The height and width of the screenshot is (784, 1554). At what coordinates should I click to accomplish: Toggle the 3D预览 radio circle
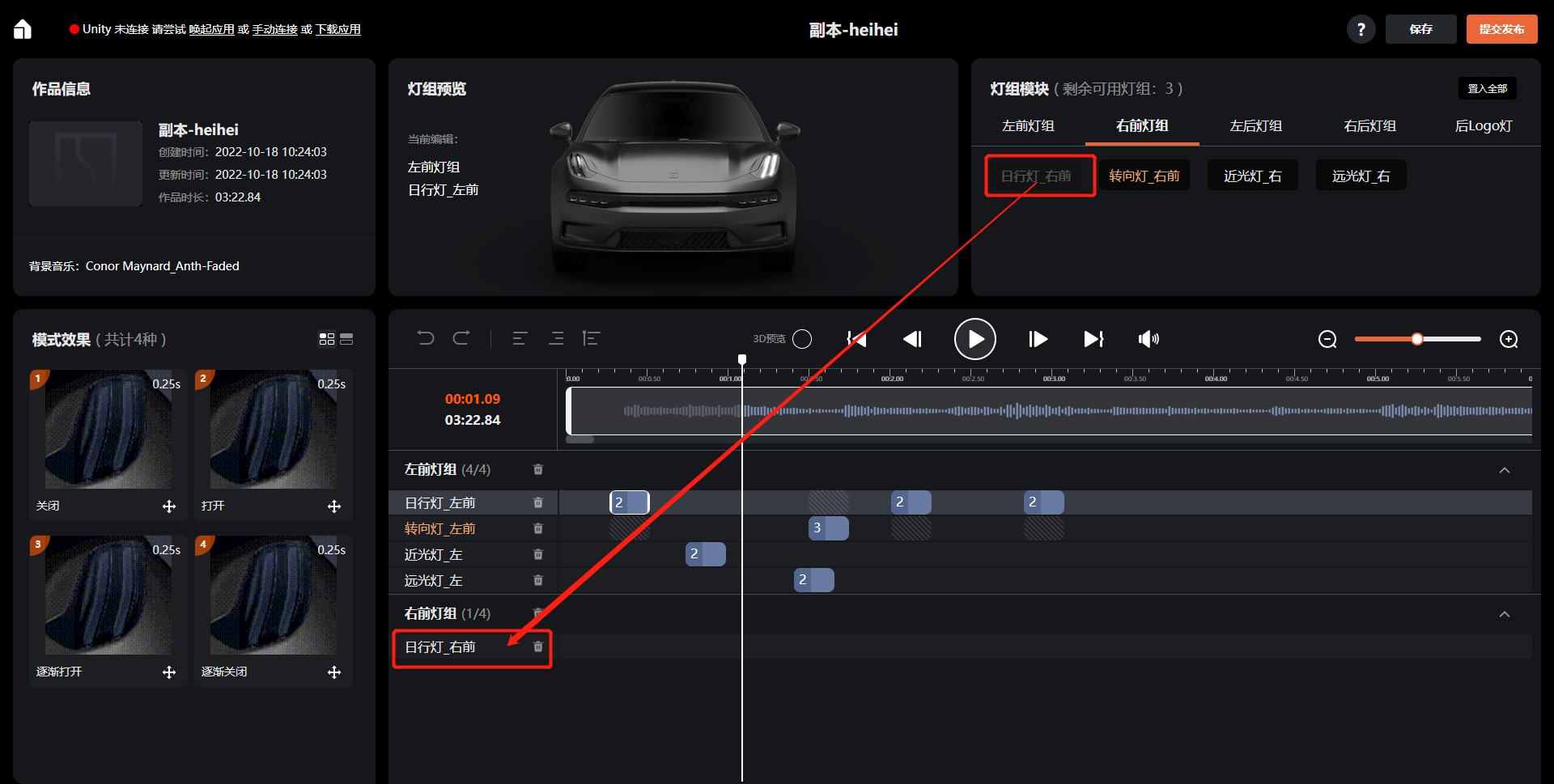(802, 339)
